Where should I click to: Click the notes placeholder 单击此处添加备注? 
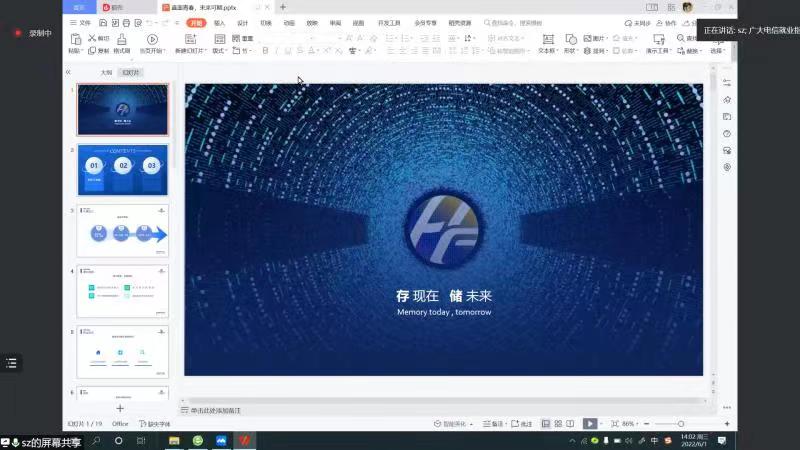pyautogui.click(x=215, y=410)
